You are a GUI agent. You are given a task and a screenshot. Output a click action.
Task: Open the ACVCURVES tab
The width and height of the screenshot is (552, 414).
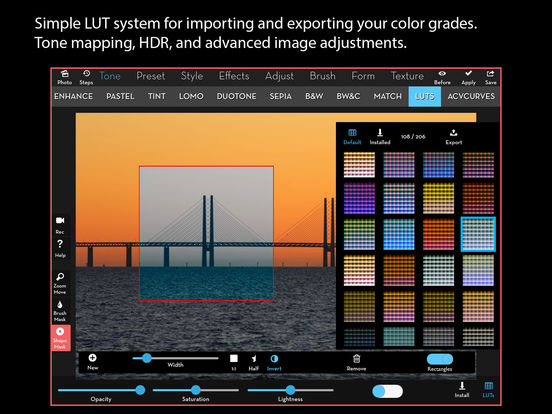coord(471,96)
